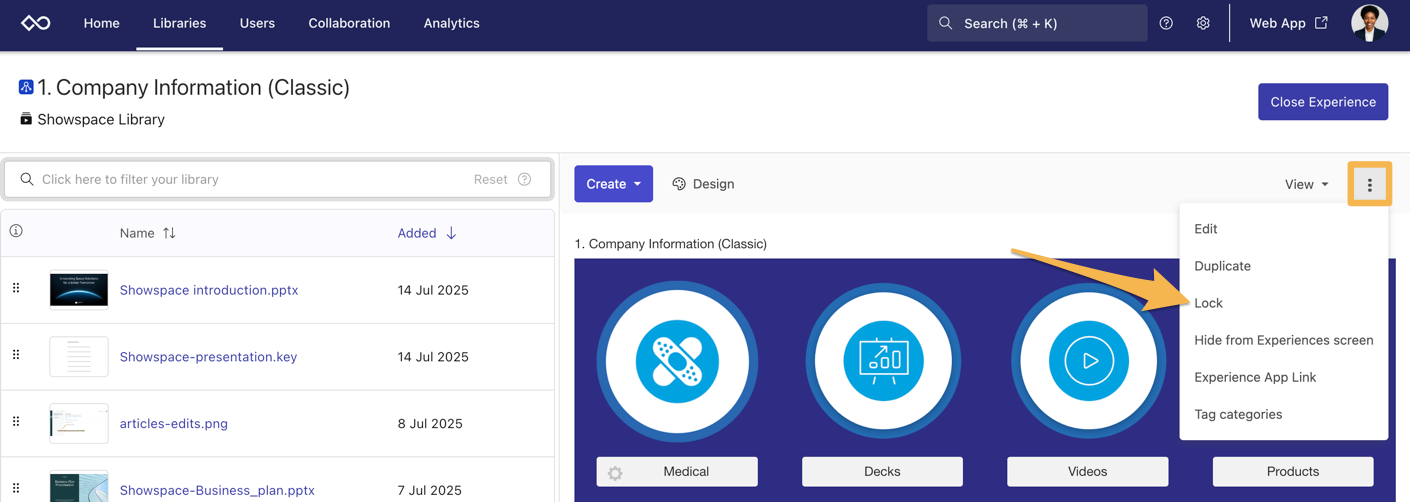
Task: Click the Close Experience button
Action: (x=1322, y=102)
